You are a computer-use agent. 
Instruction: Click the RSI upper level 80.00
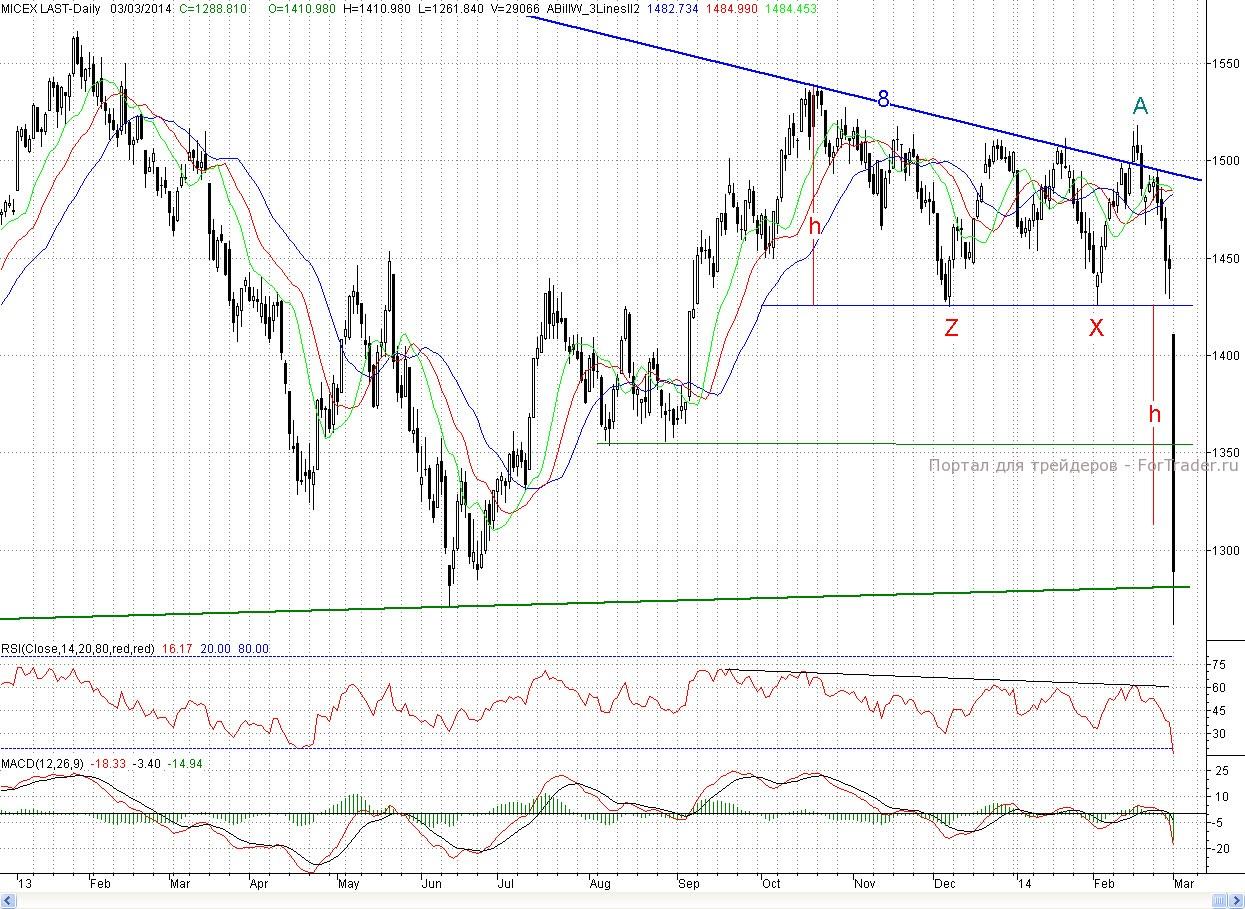[254, 649]
